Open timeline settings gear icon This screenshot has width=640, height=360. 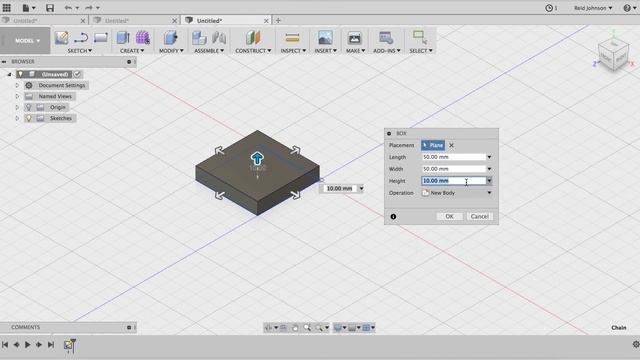(x=636, y=344)
